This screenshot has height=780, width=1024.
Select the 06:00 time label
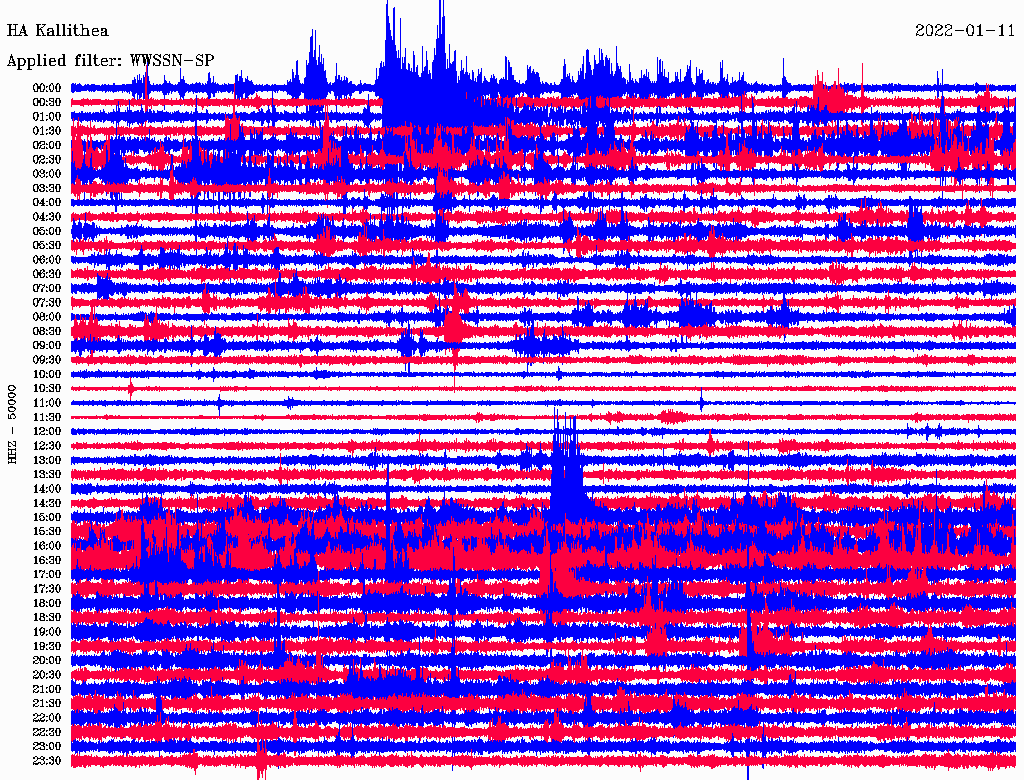(x=47, y=259)
